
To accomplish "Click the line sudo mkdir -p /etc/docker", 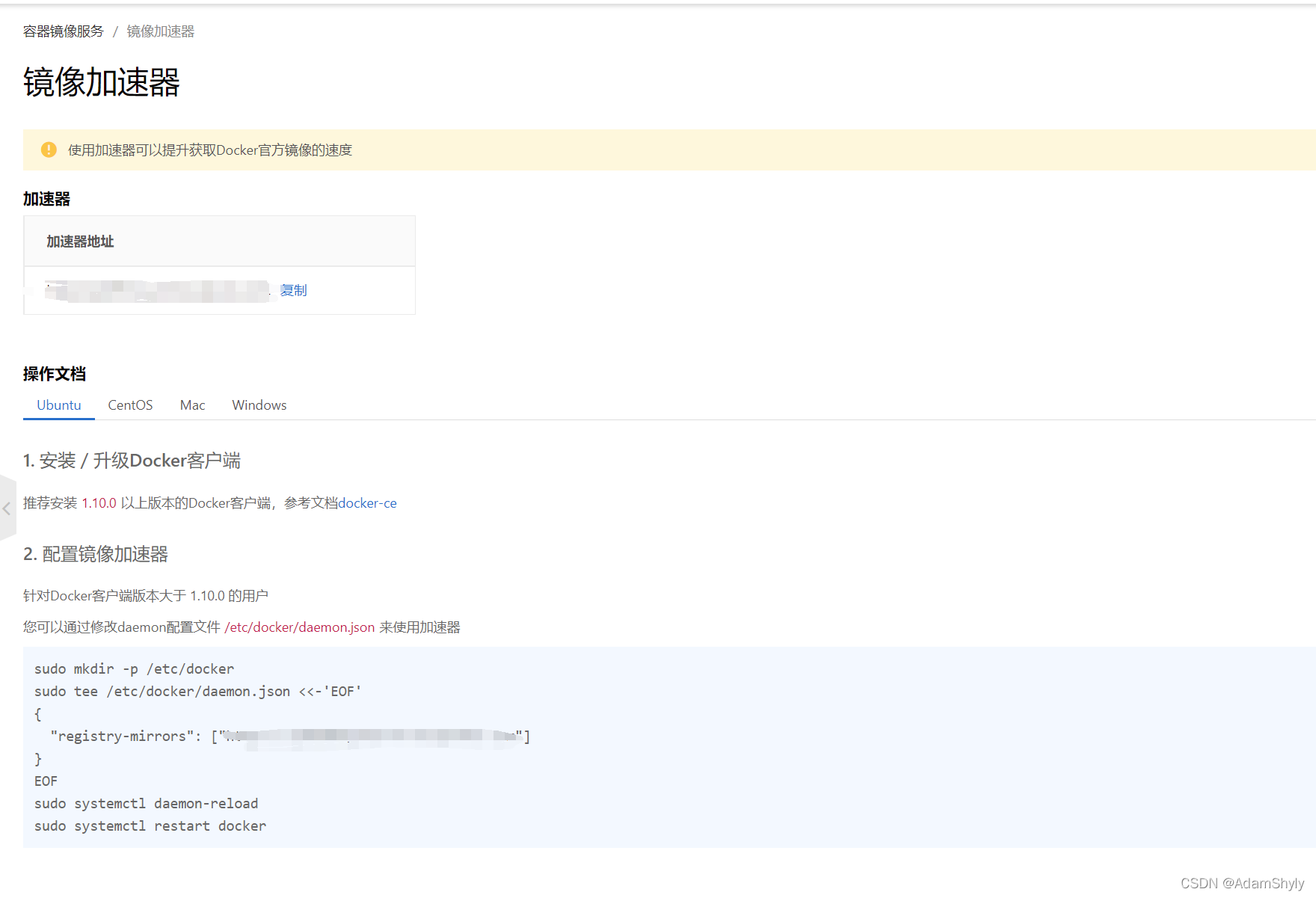I will (135, 669).
